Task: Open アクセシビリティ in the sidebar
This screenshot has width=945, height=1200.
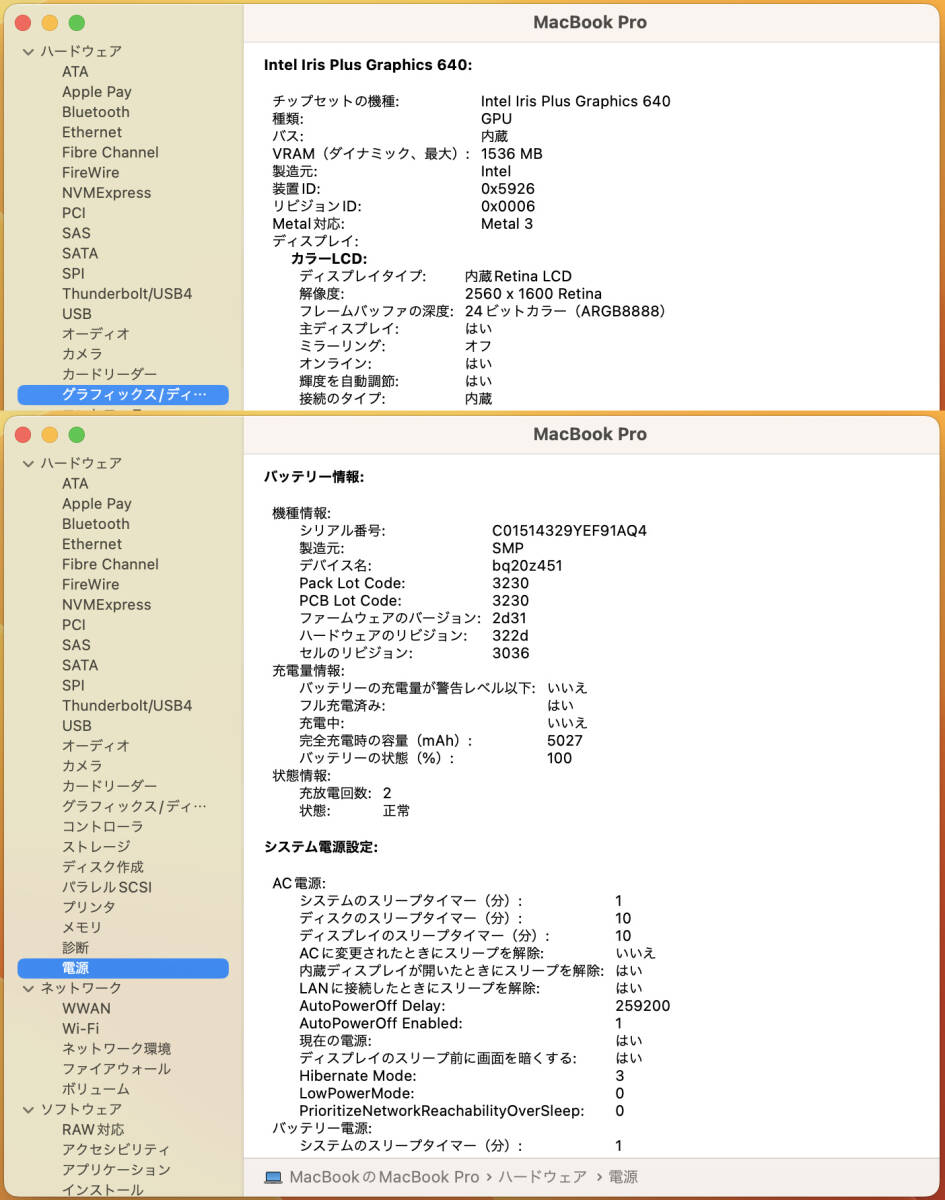Action: point(116,1150)
